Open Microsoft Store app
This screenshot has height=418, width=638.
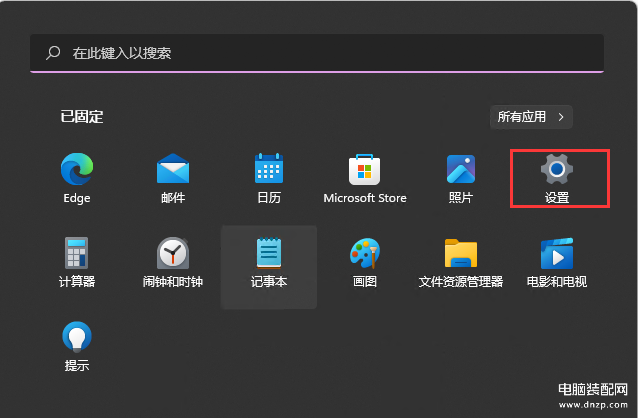point(365,169)
